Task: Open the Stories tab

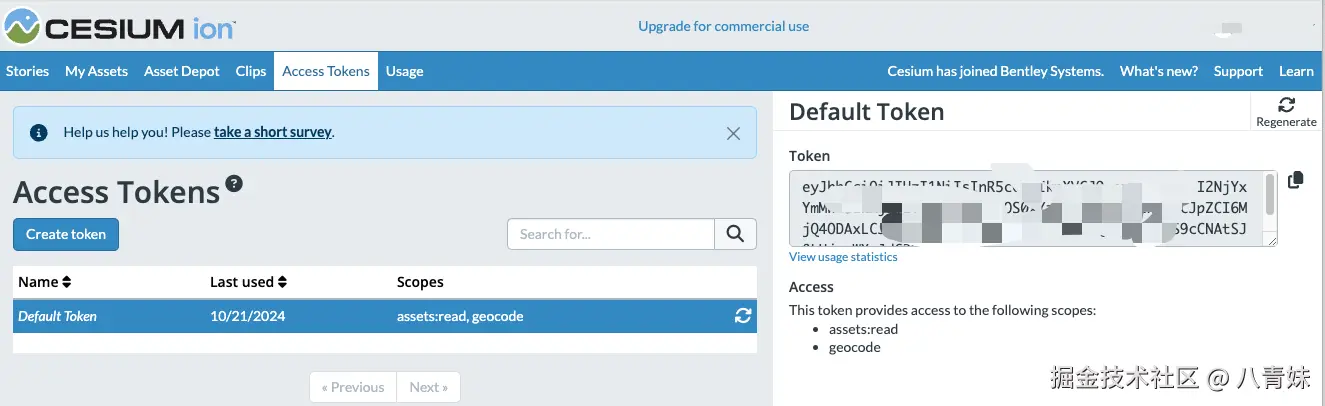Action: [x=27, y=71]
